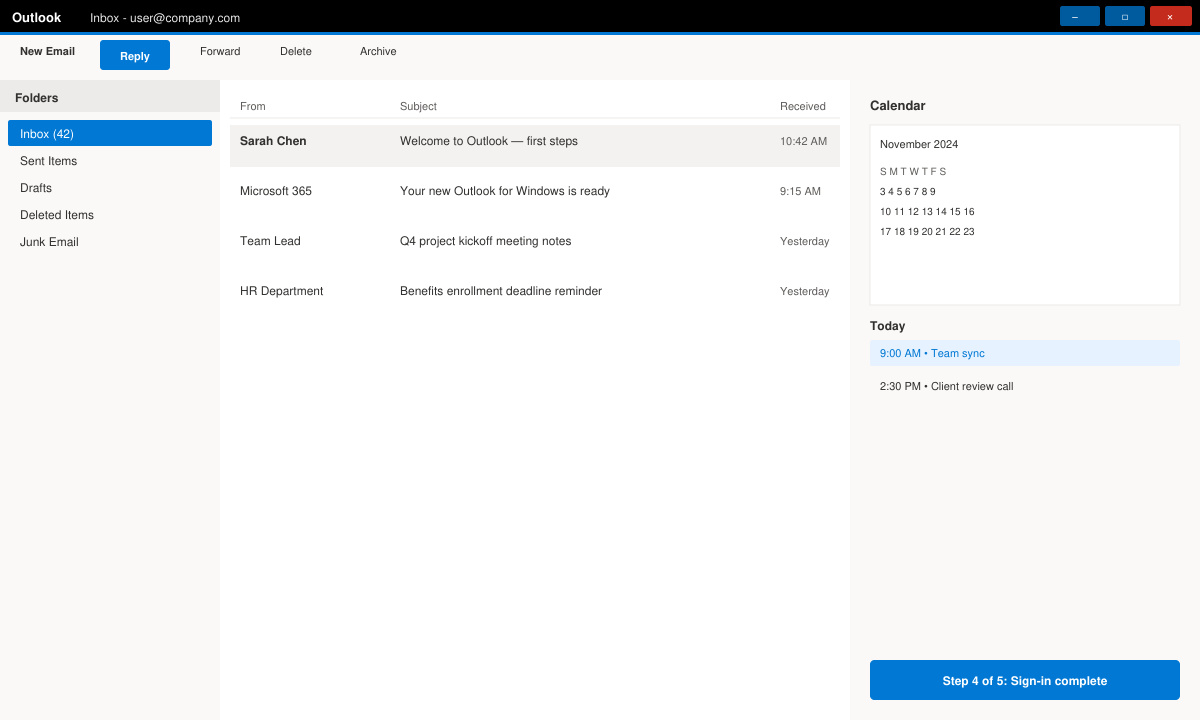1200x720 pixels.
Task: Click the calendar week row starting with 10
Action: pos(927,211)
